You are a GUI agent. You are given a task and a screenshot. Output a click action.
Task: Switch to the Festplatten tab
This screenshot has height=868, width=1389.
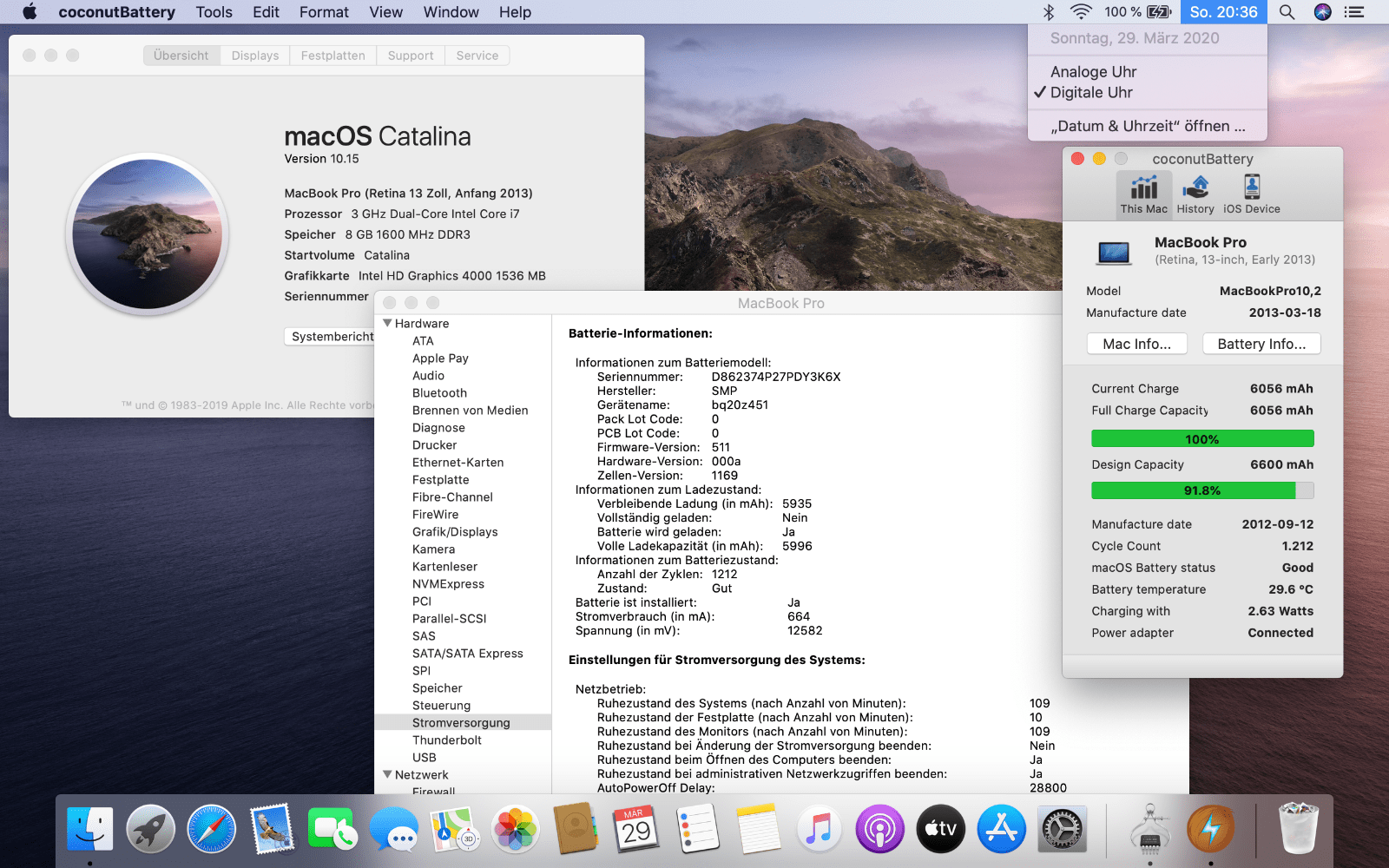click(x=333, y=56)
